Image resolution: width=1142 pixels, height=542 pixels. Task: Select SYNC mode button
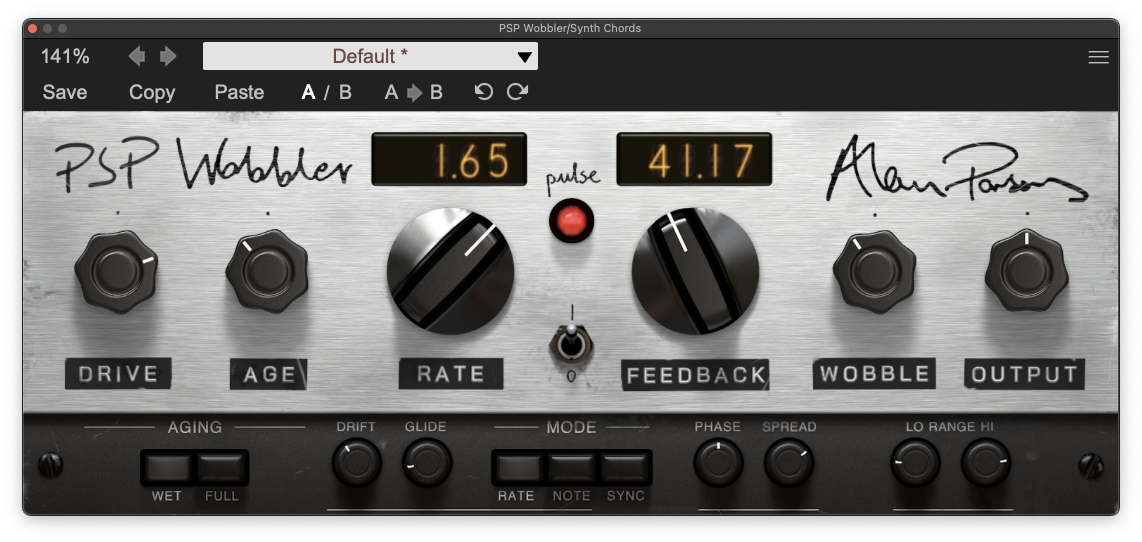(x=626, y=468)
